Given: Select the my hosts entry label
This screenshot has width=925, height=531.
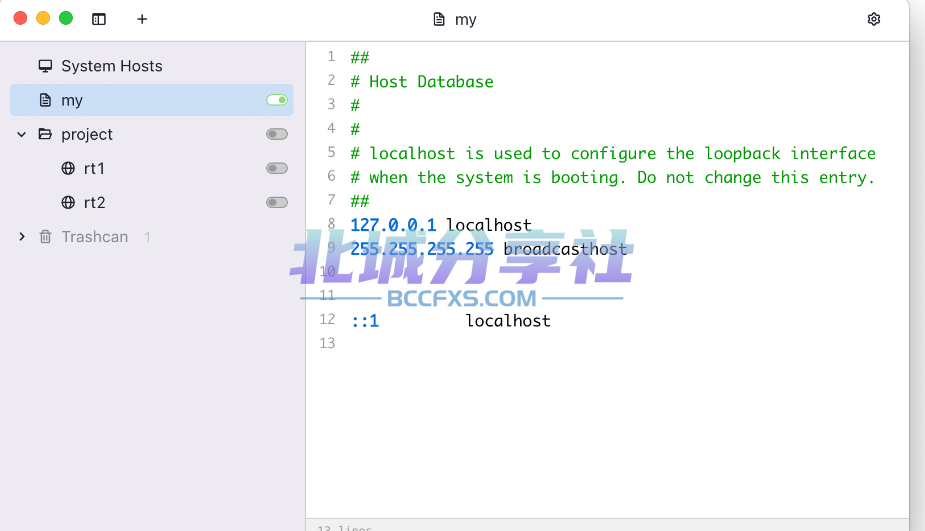Looking at the screenshot, I should pos(72,100).
